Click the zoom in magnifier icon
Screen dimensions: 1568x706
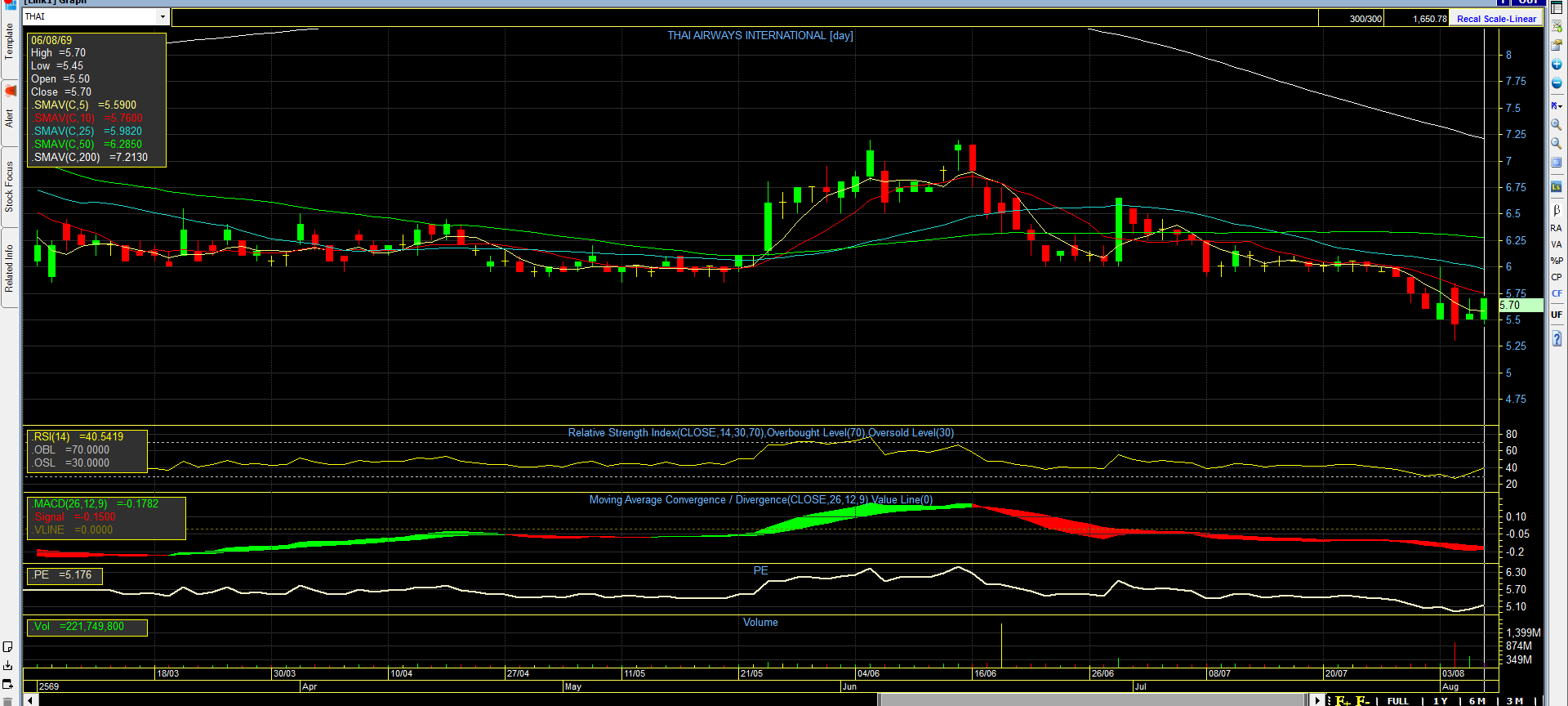tap(1557, 125)
